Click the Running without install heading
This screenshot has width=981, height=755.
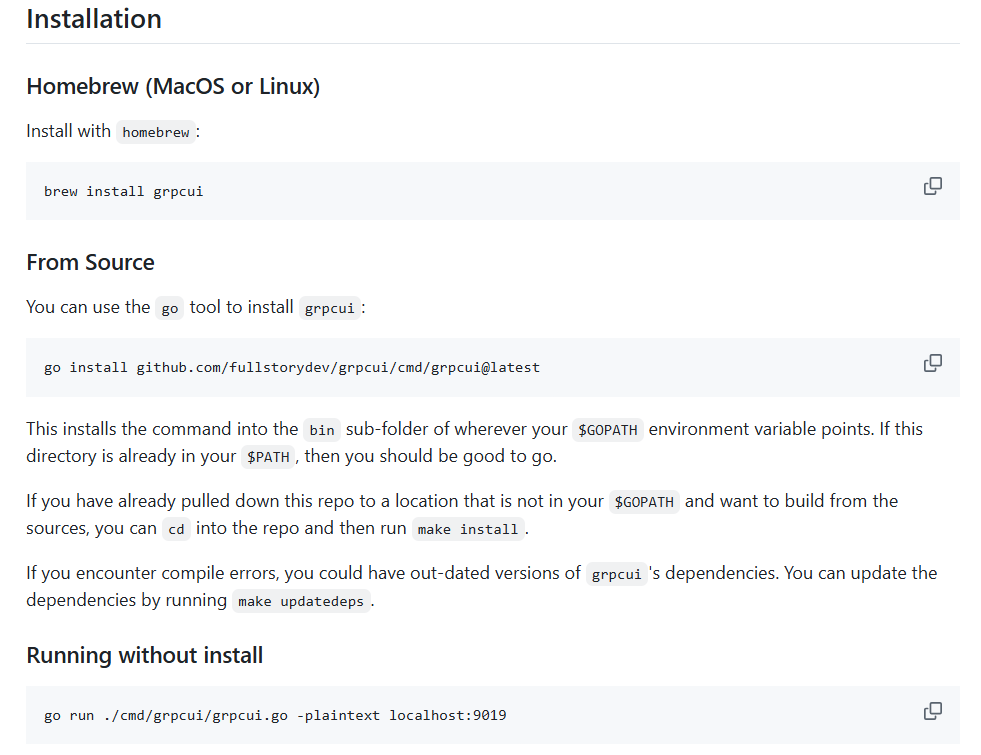pos(145,655)
